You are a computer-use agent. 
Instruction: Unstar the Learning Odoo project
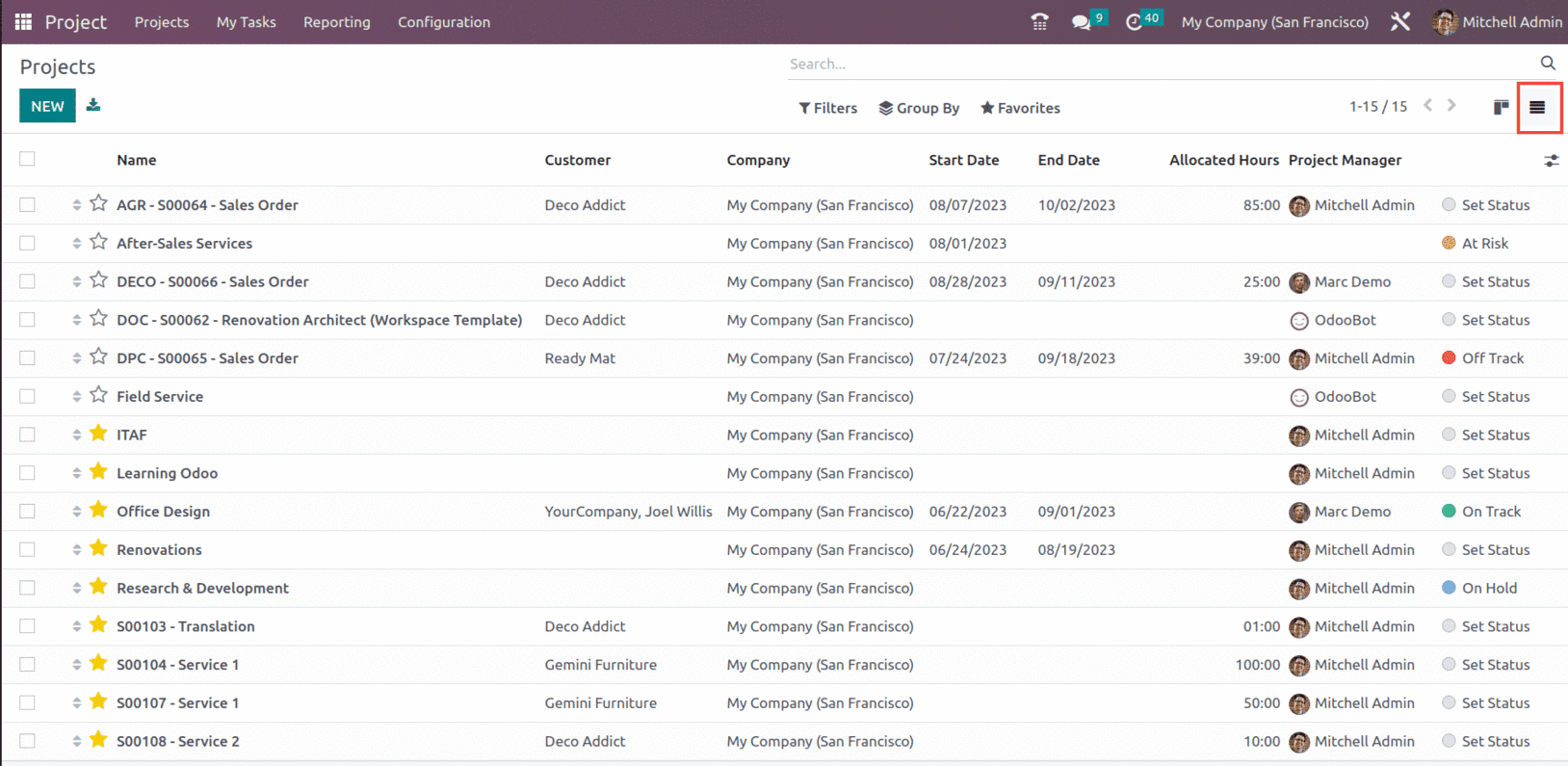(98, 472)
